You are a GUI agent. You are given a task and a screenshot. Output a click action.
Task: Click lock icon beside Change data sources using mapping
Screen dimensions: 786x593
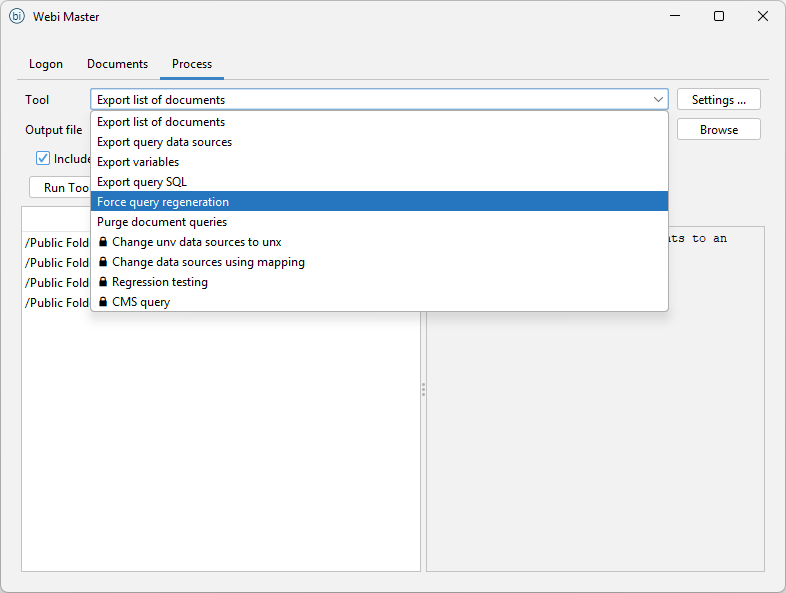pos(103,262)
